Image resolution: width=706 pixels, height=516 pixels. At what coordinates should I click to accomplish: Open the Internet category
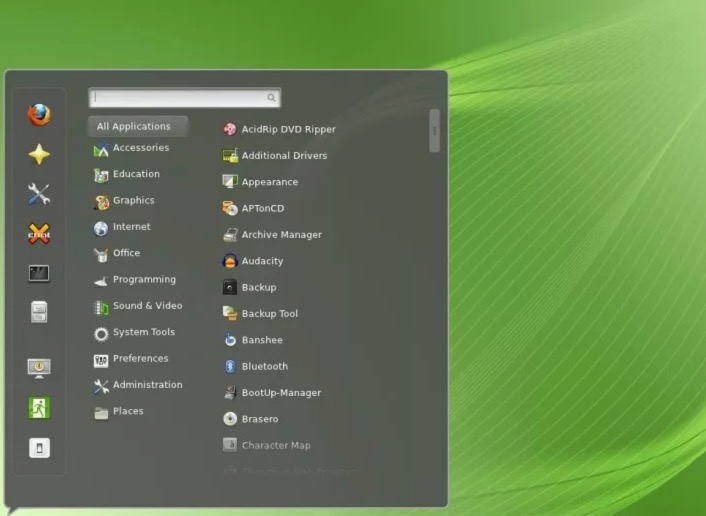122,227
